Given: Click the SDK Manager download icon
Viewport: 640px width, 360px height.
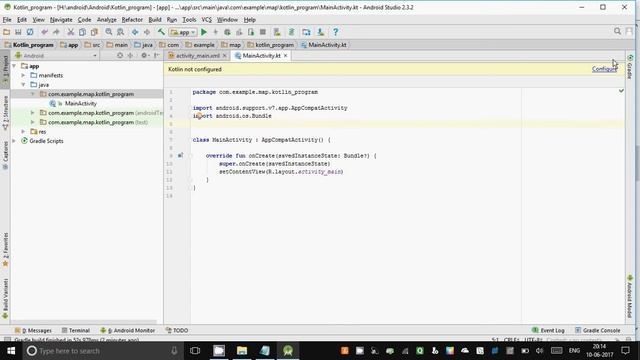Looking at the screenshot, I should tap(320, 32).
